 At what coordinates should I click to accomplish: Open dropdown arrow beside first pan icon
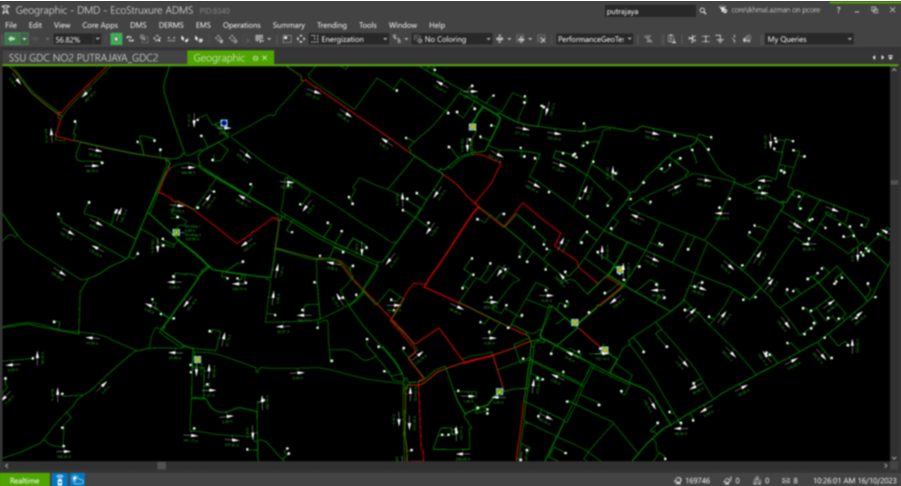pos(509,39)
